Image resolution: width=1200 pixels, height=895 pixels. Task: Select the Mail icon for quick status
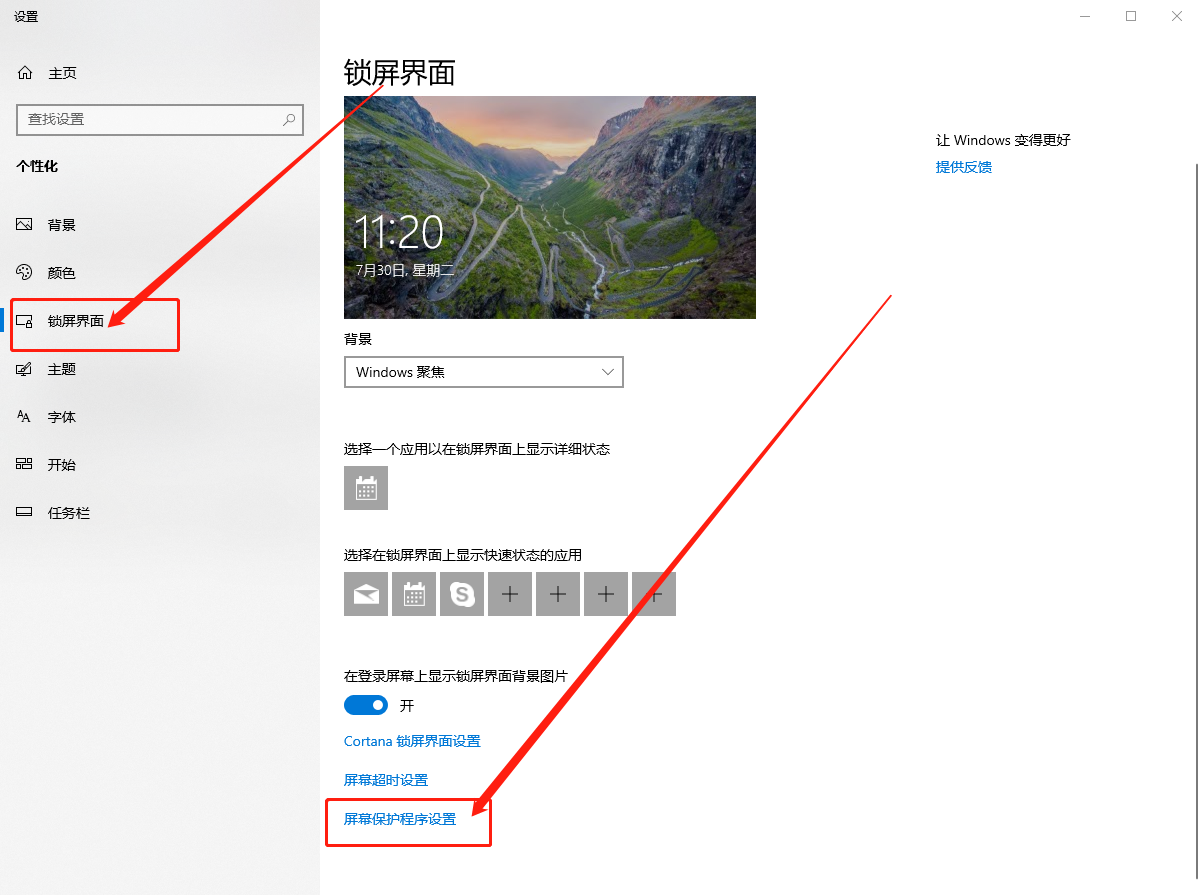pyautogui.click(x=365, y=593)
